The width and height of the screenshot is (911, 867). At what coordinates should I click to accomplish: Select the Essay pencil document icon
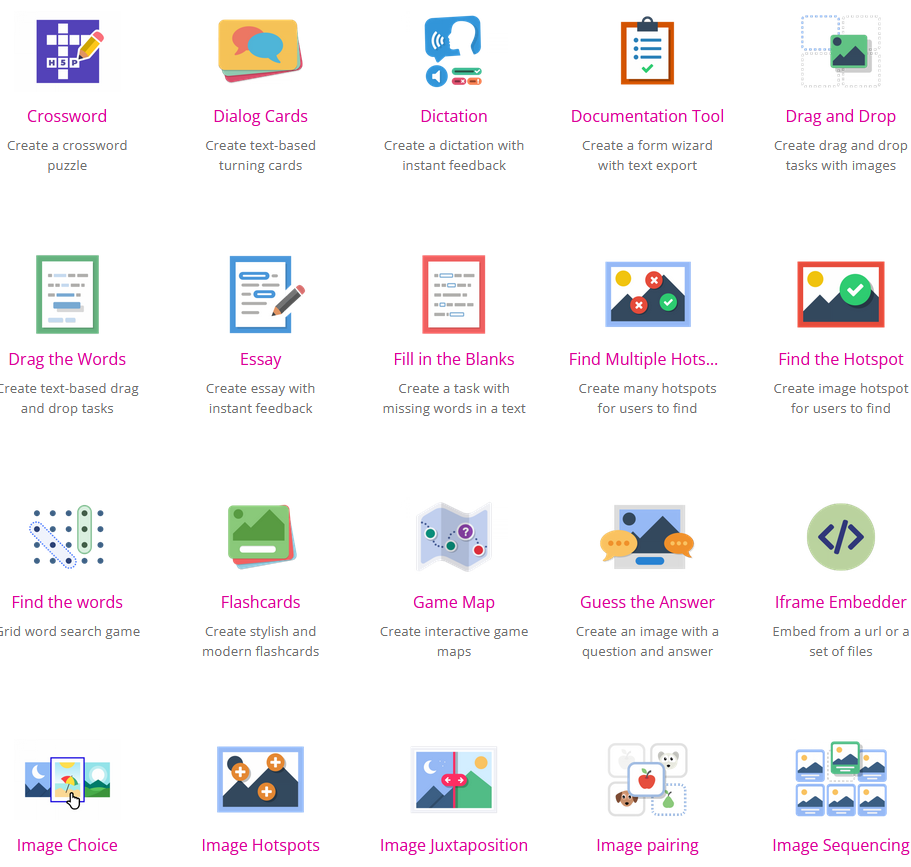point(261,294)
